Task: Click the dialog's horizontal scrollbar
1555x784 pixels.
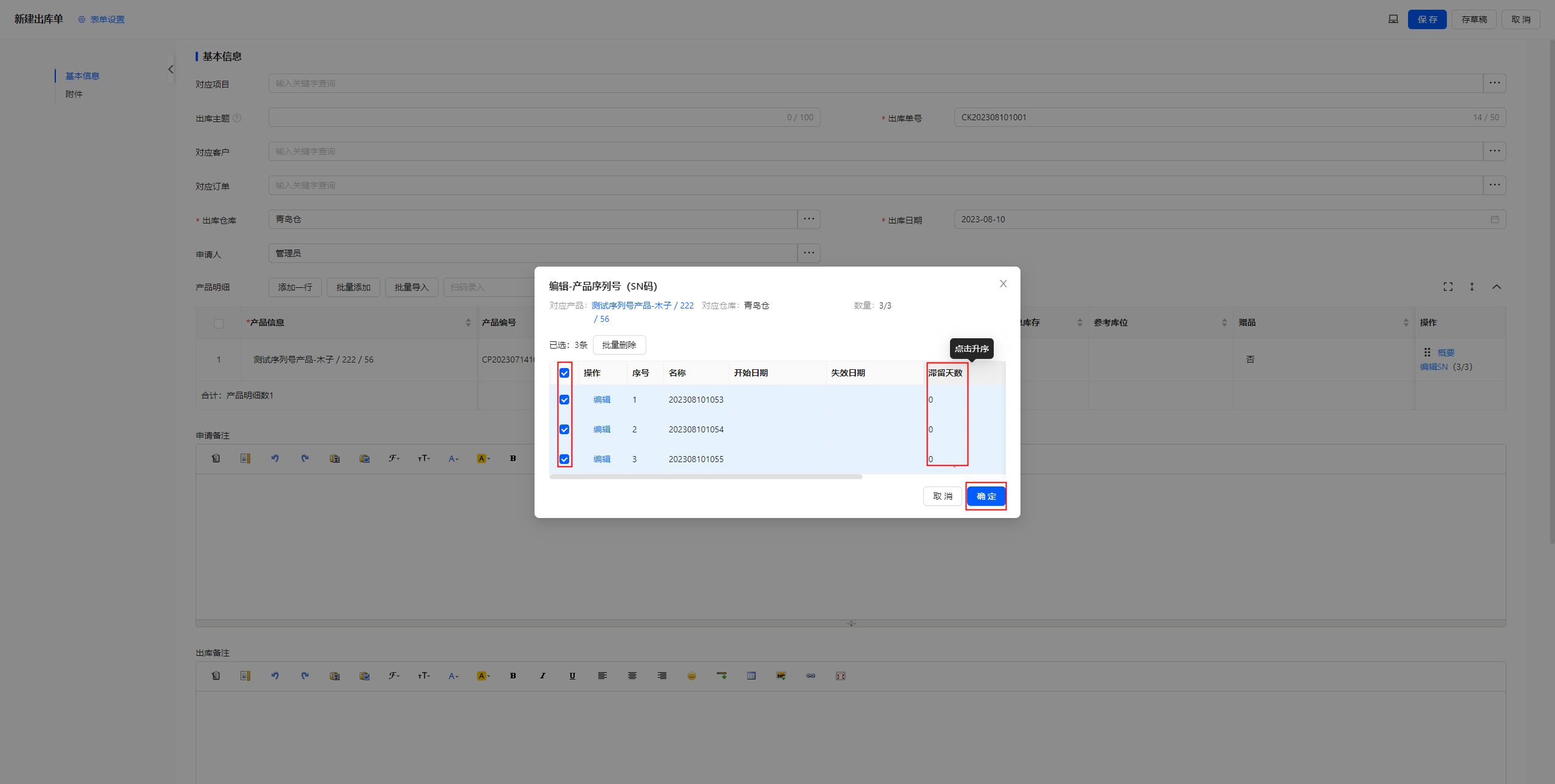Action: (x=705, y=477)
